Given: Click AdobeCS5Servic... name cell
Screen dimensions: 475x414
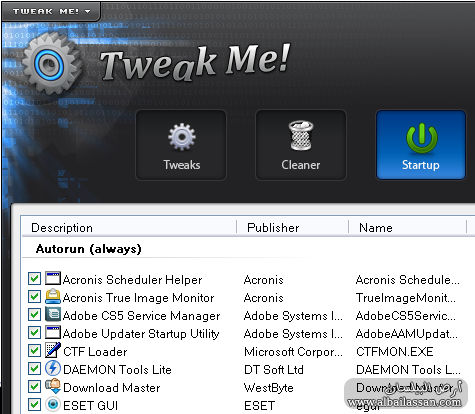Looking at the screenshot, I should tap(406, 316).
